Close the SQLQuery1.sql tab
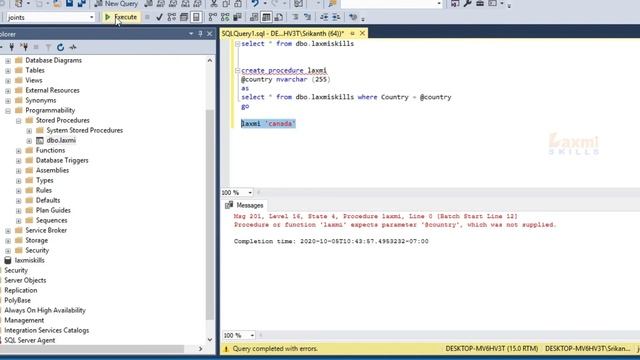This screenshot has height=360, width=640. (x=362, y=33)
